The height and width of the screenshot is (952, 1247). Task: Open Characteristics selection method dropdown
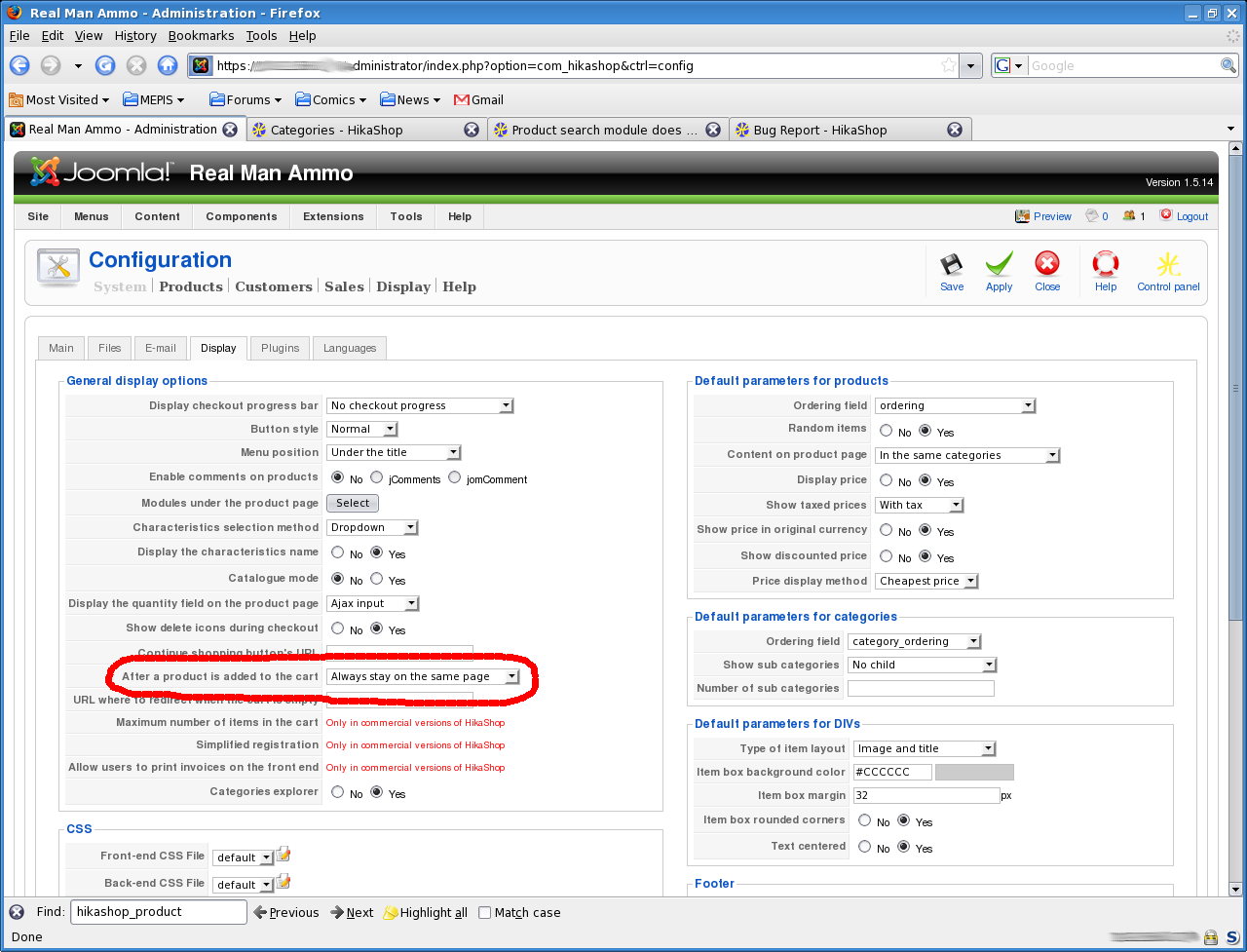(x=372, y=527)
